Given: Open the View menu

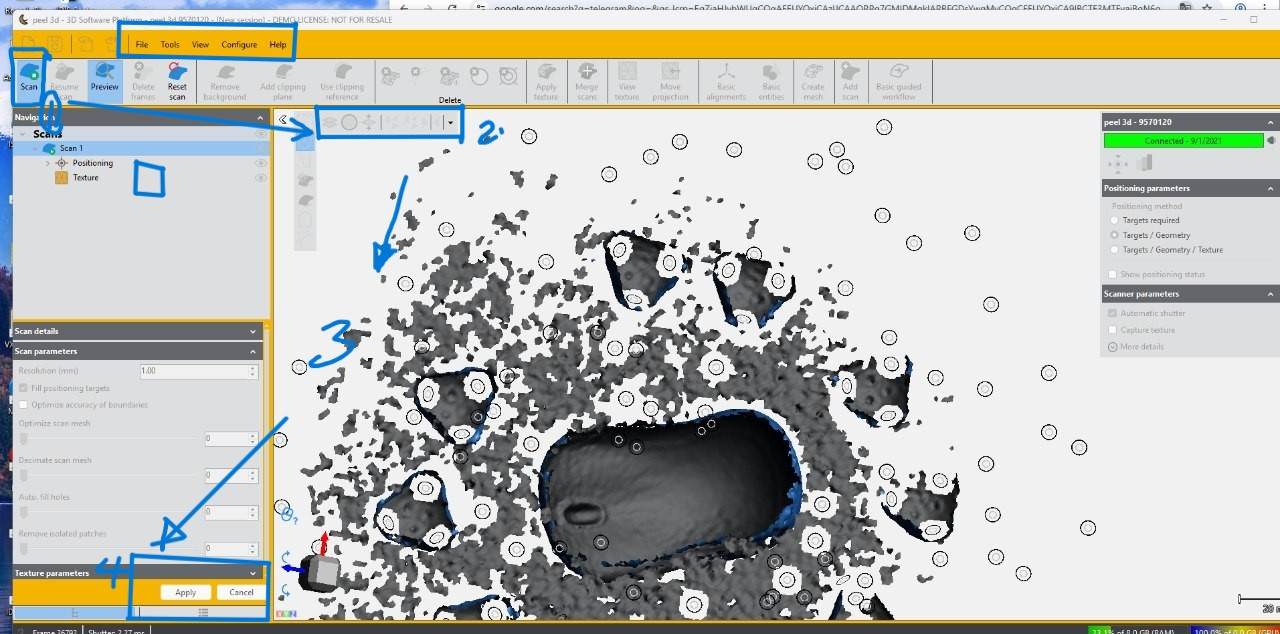Looking at the screenshot, I should tap(200, 45).
